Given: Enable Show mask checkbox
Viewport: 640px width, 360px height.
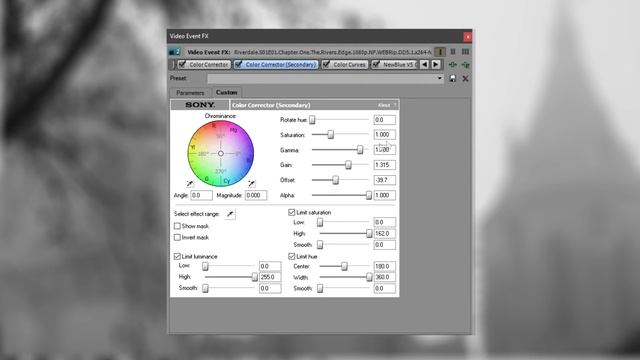Looking at the screenshot, I should [x=177, y=226].
